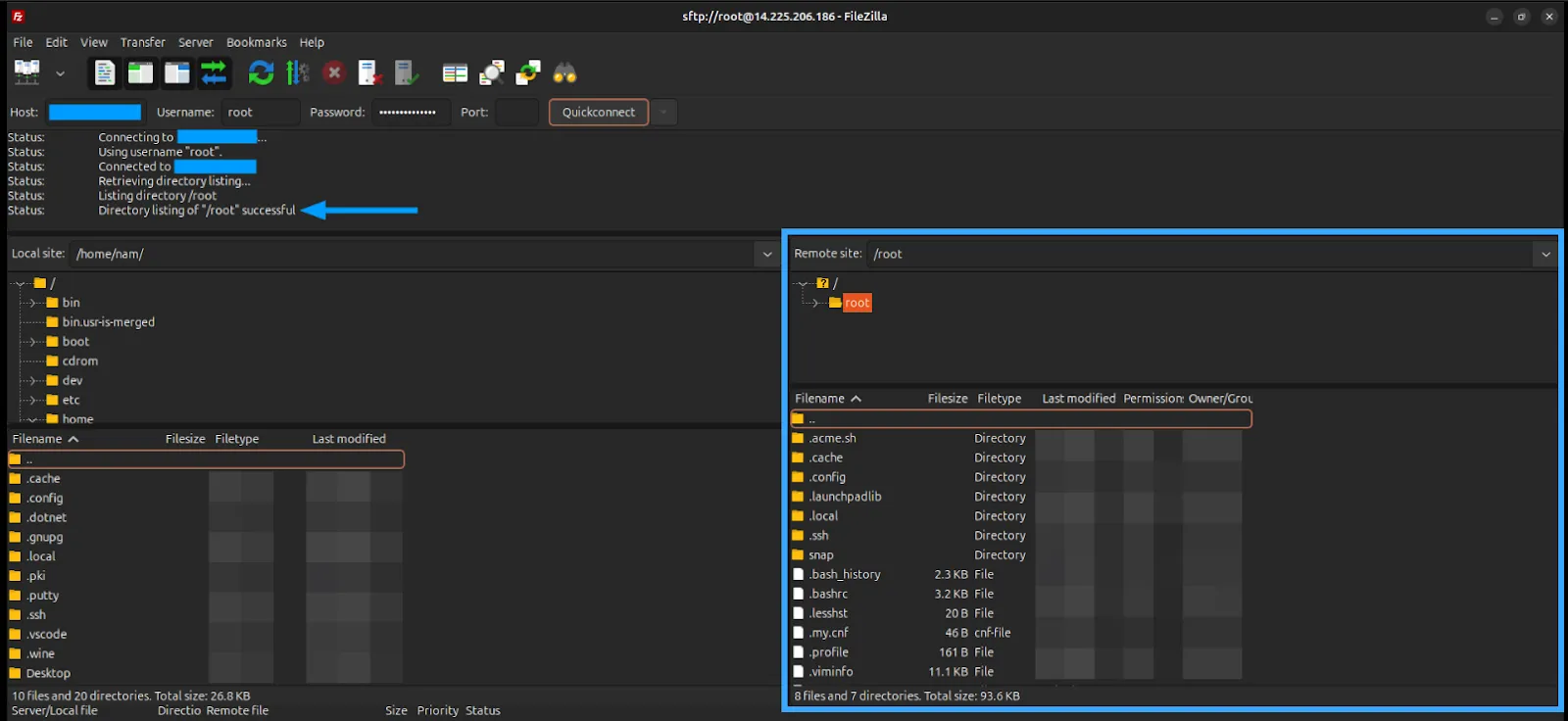The image size is (1568, 721).
Task: Click the .viminfo file icon
Action: pos(798,672)
